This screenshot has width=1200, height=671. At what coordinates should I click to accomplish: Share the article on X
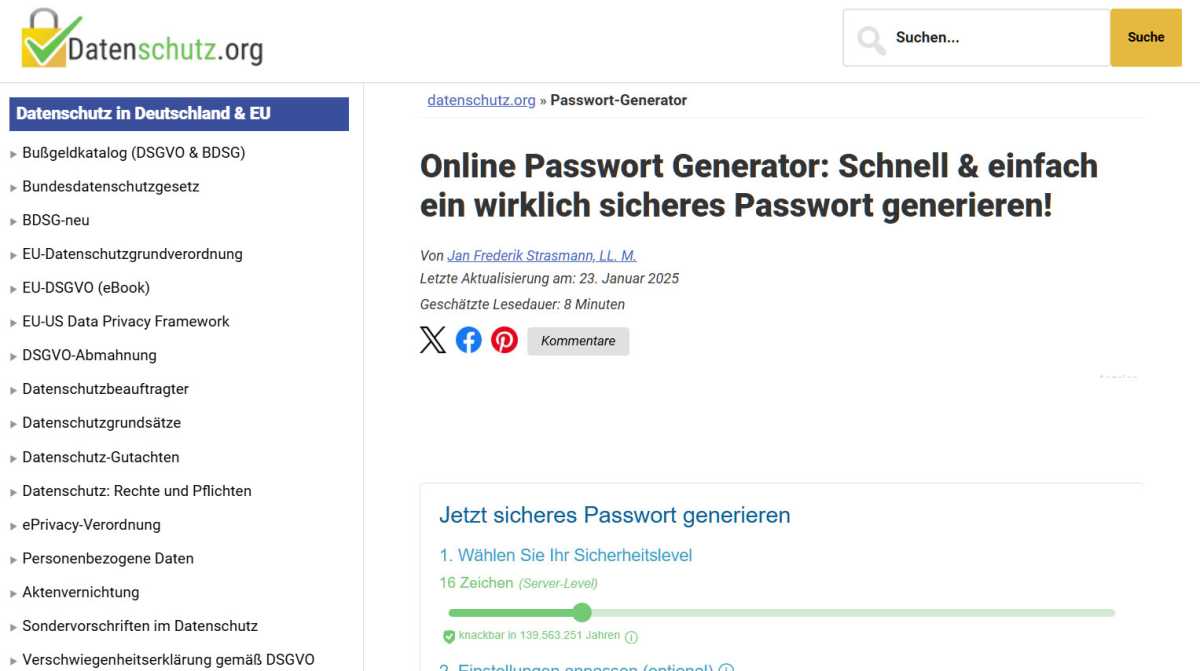(432, 340)
